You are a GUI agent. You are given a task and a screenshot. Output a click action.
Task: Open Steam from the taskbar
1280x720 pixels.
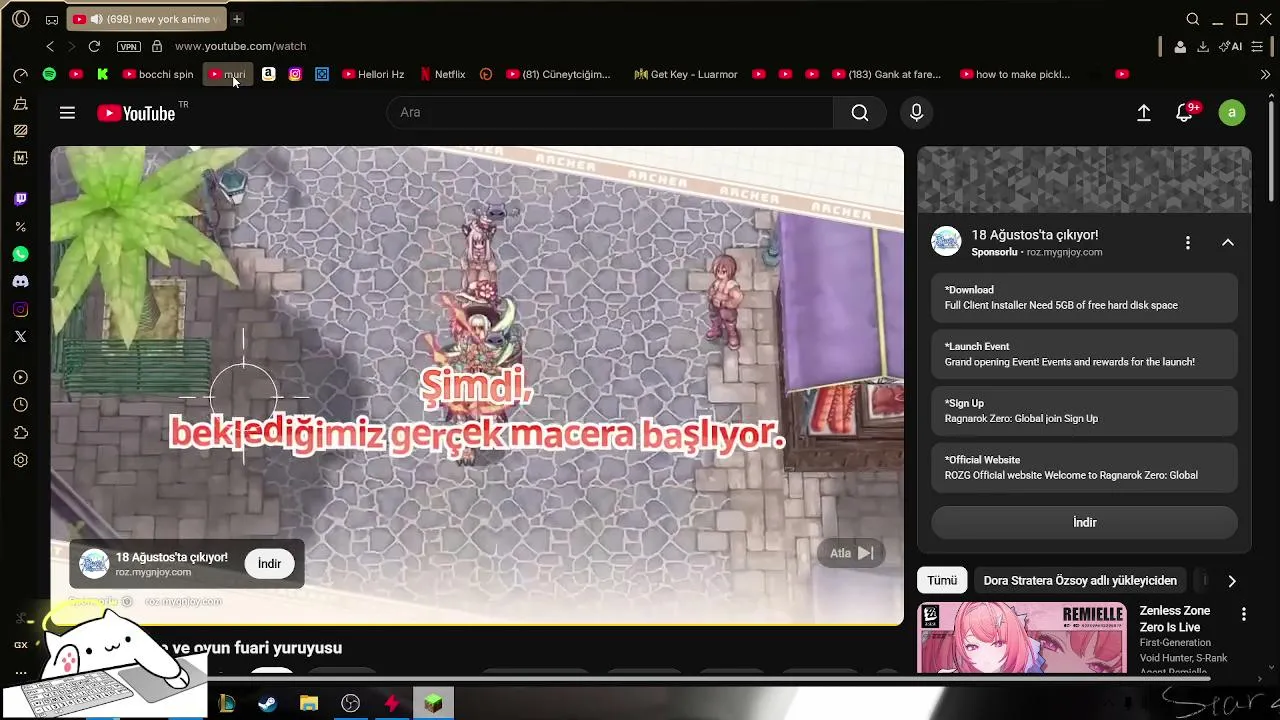(267, 704)
